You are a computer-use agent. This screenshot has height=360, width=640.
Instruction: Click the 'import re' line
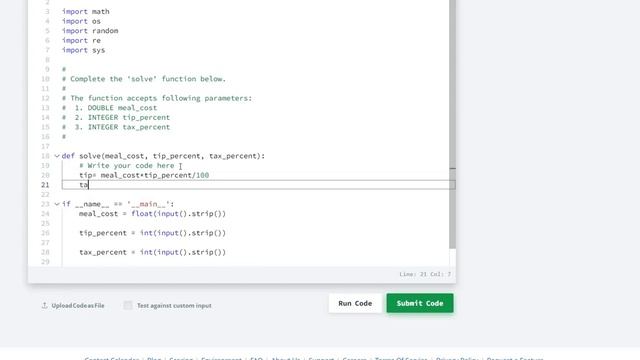tap(81, 40)
